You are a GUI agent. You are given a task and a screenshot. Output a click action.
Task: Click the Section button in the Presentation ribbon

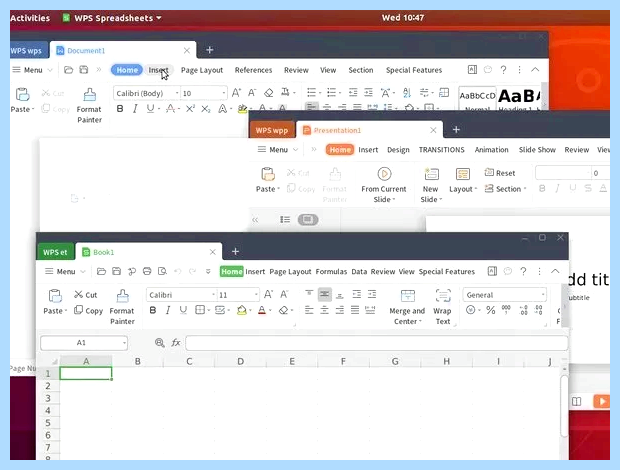coord(506,189)
